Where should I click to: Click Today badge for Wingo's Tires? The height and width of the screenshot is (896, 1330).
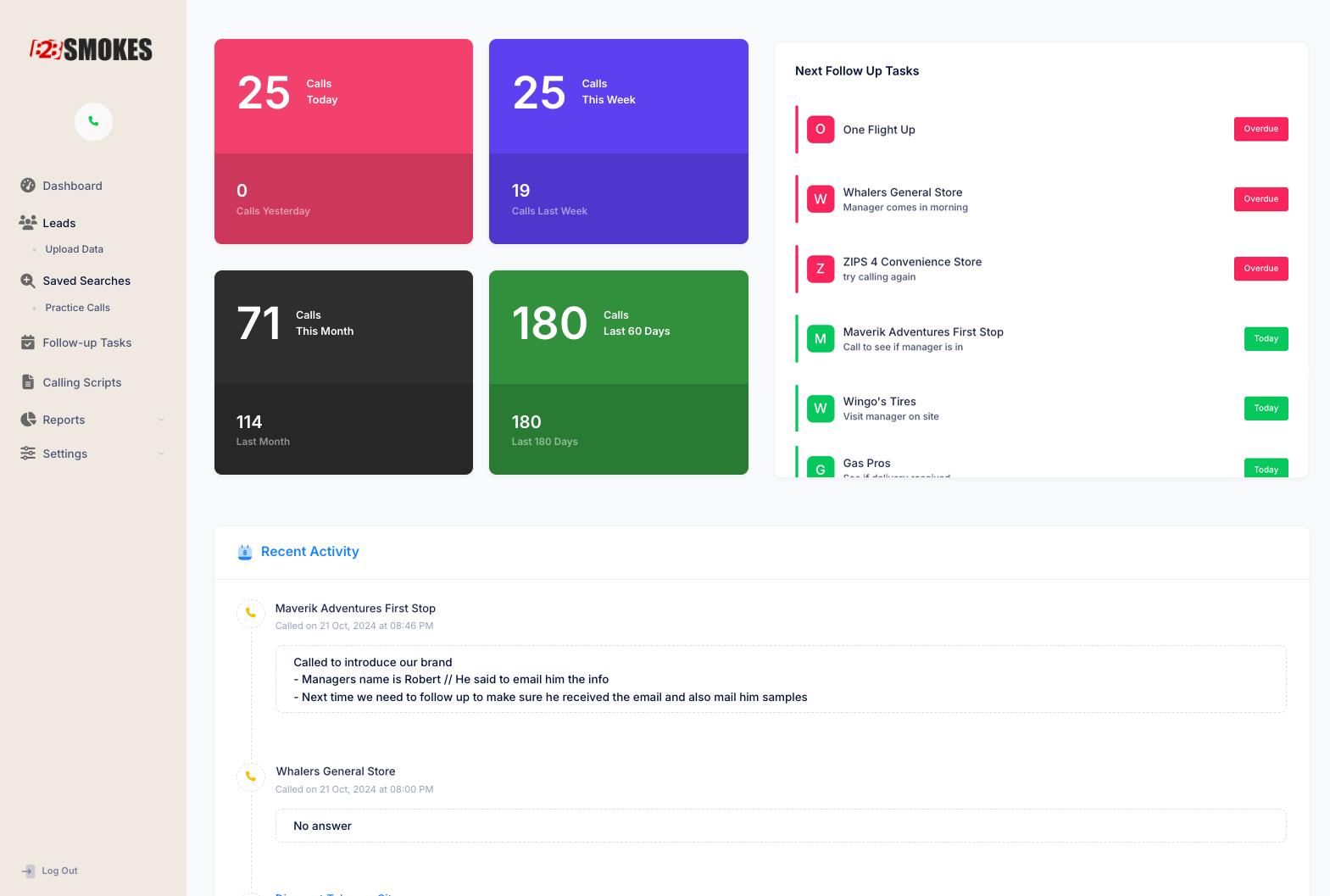click(1266, 409)
